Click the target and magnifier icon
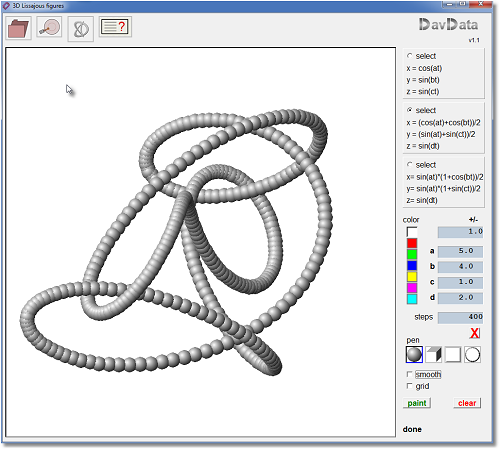 (x=50, y=27)
